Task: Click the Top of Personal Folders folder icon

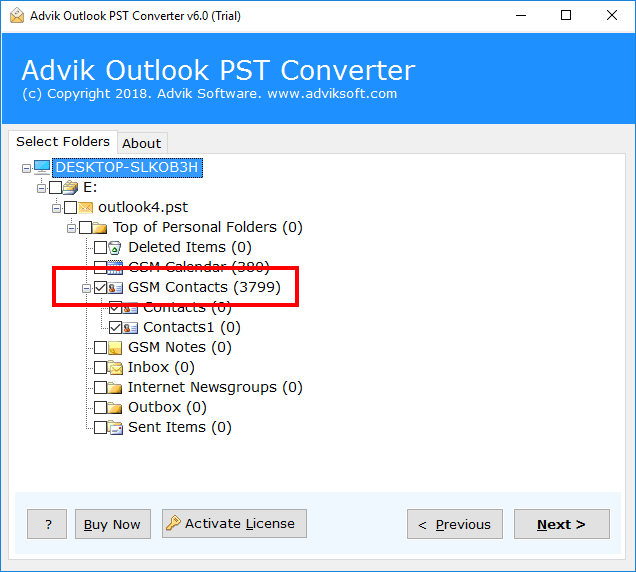Action: pyautogui.click(x=100, y=227)
